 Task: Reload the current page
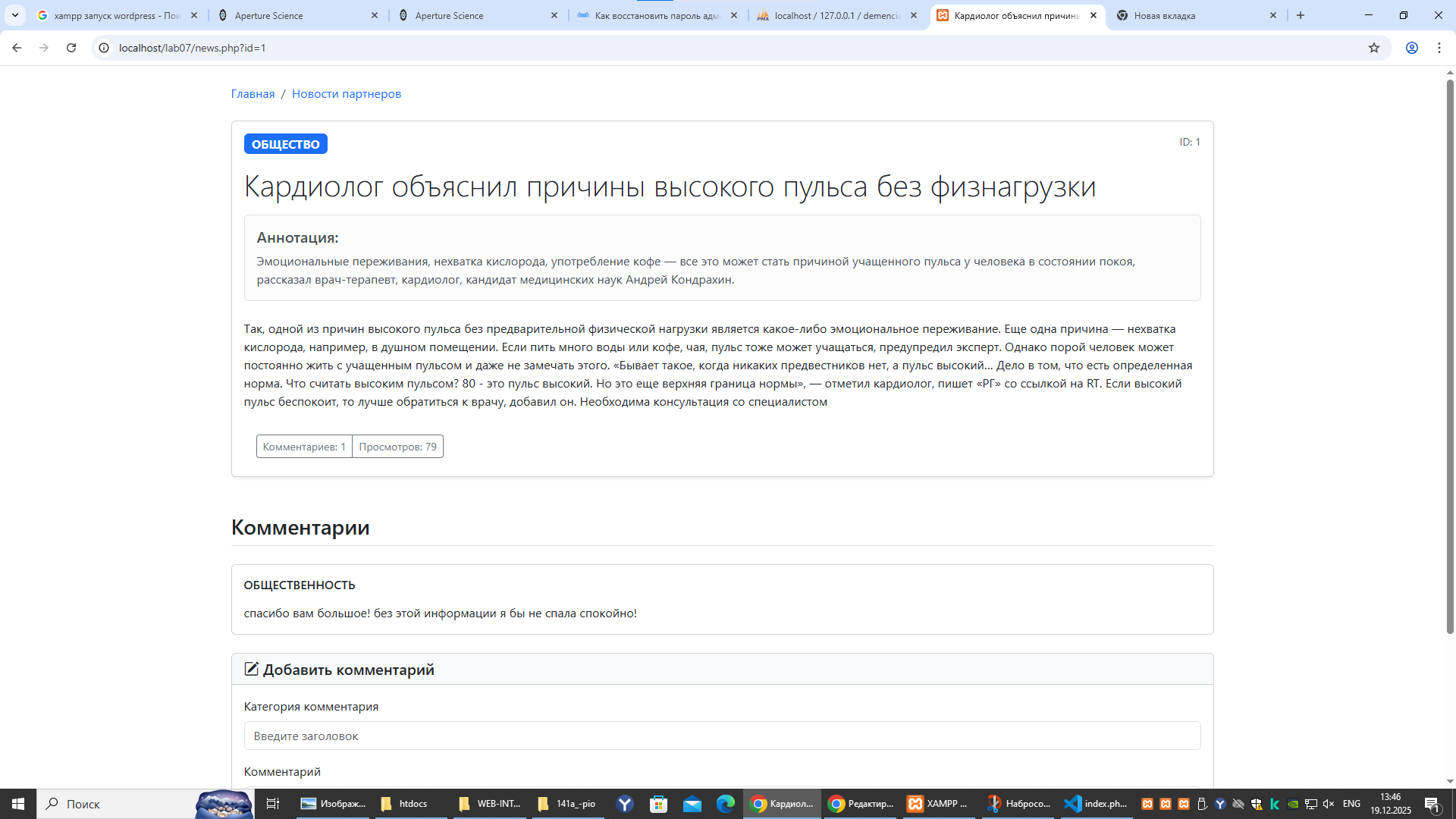(x=71, y=48)
